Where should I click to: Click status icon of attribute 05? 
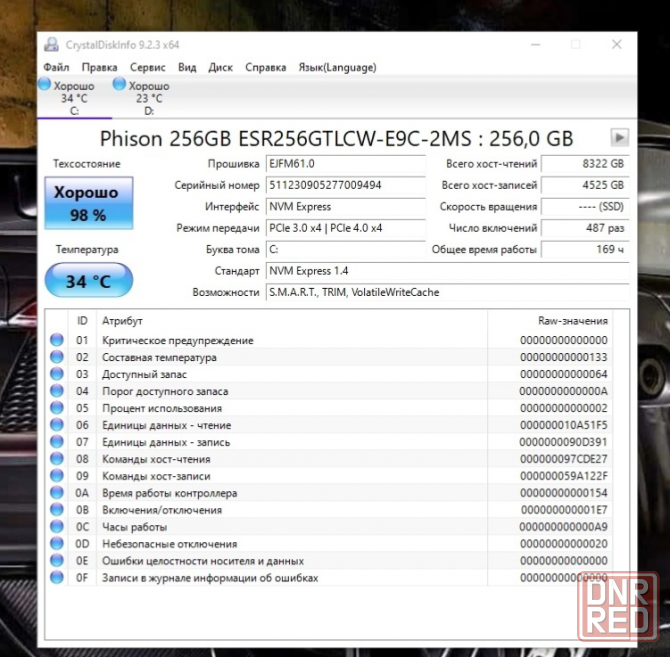[x=57, y=408]
